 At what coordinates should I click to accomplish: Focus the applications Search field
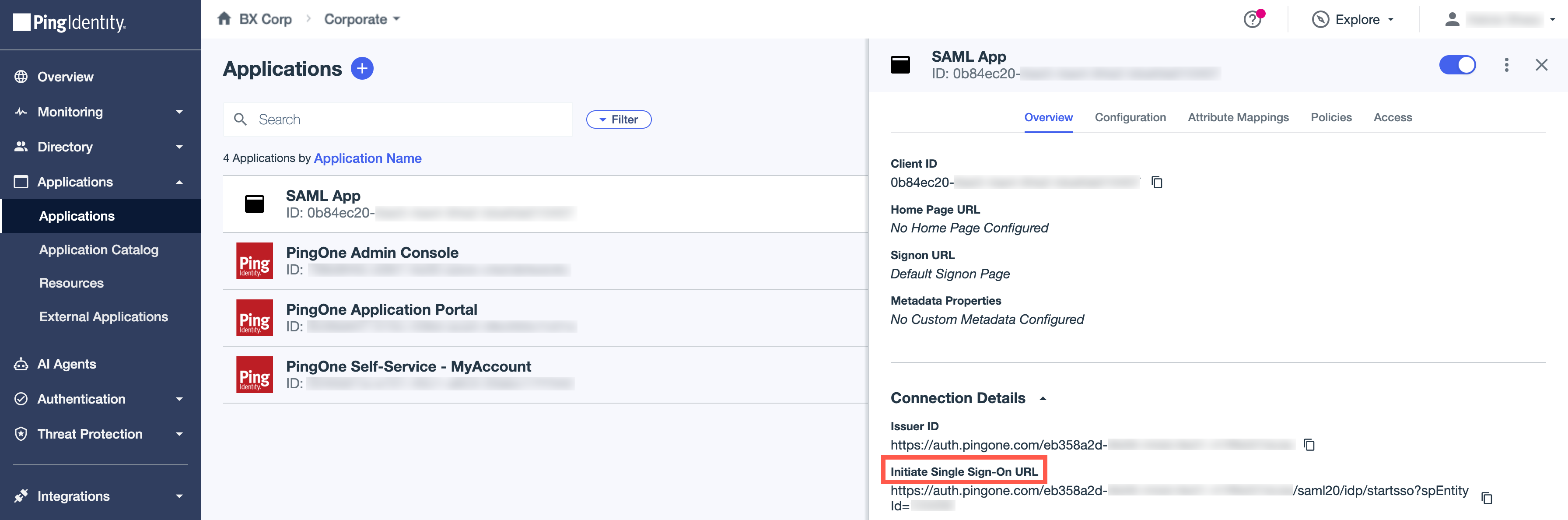click(x=398, y=119)
